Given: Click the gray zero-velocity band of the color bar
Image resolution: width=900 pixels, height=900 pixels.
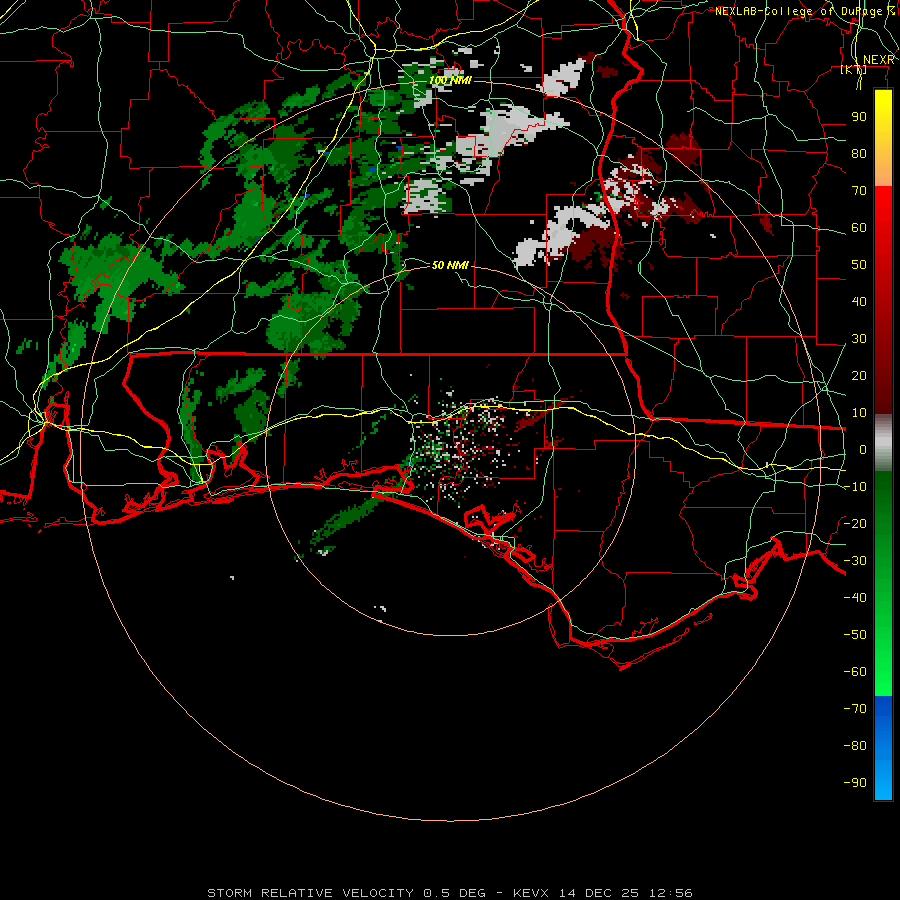Looking at the screenshot, I should coord(883,443).
